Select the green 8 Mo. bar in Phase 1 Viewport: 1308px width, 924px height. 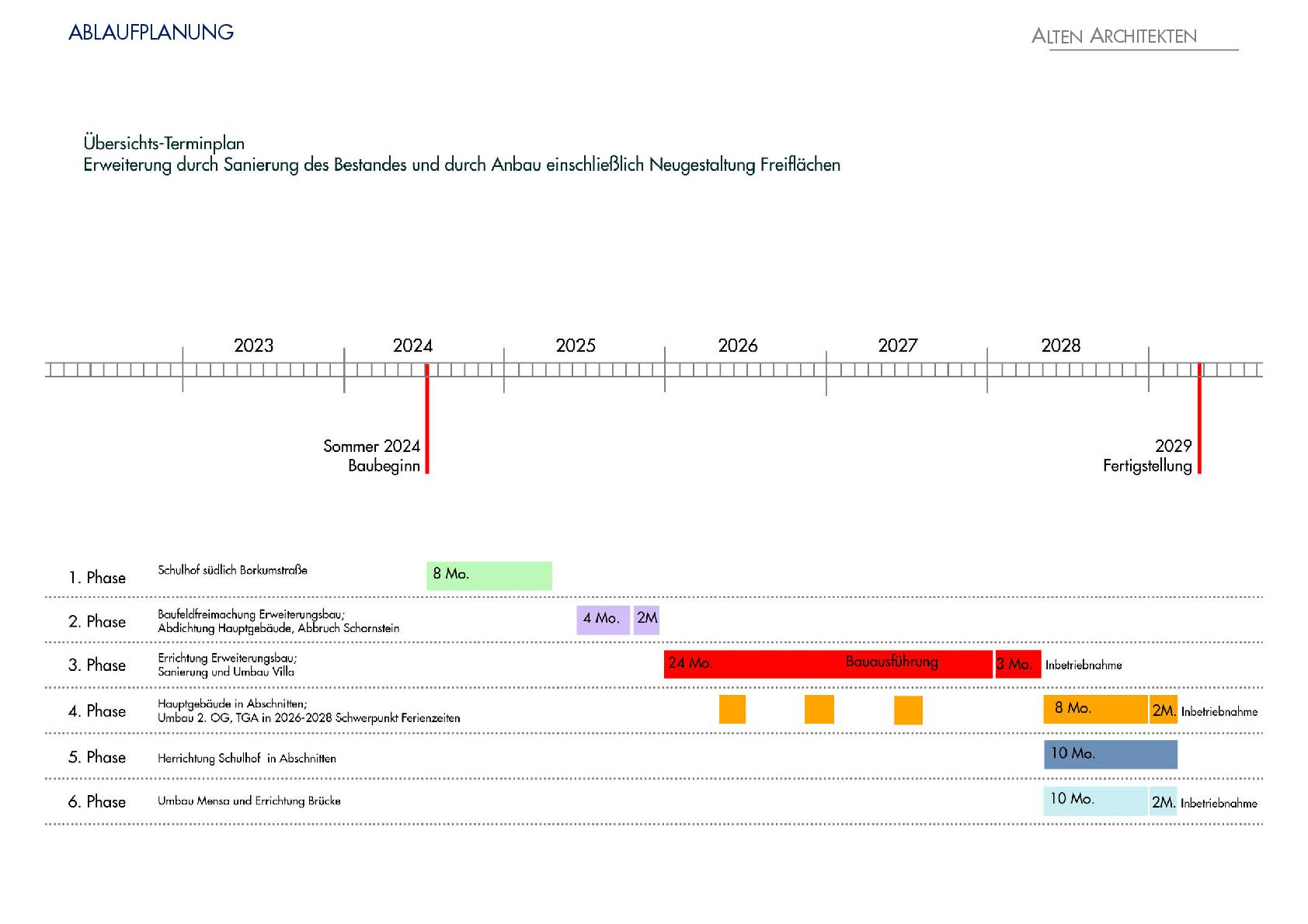(x=489, y=575)
